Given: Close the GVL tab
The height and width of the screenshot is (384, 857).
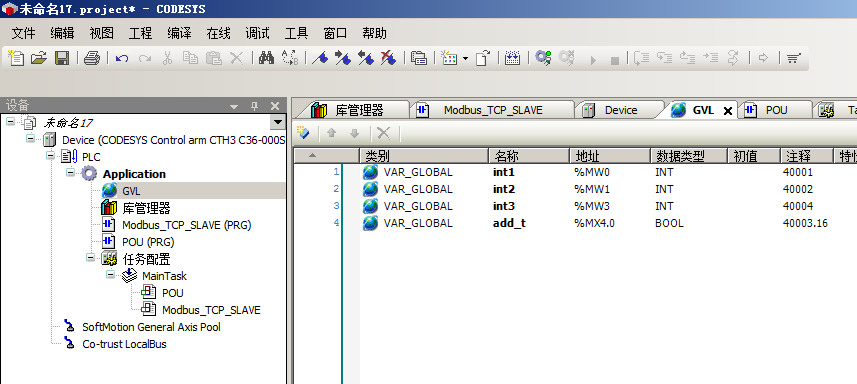Looking at the screenshot, I should [x=727, y=111].
